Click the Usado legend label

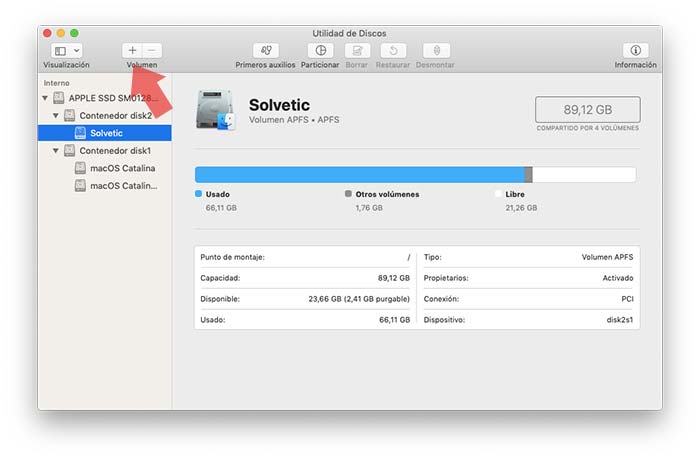[217, 194]
